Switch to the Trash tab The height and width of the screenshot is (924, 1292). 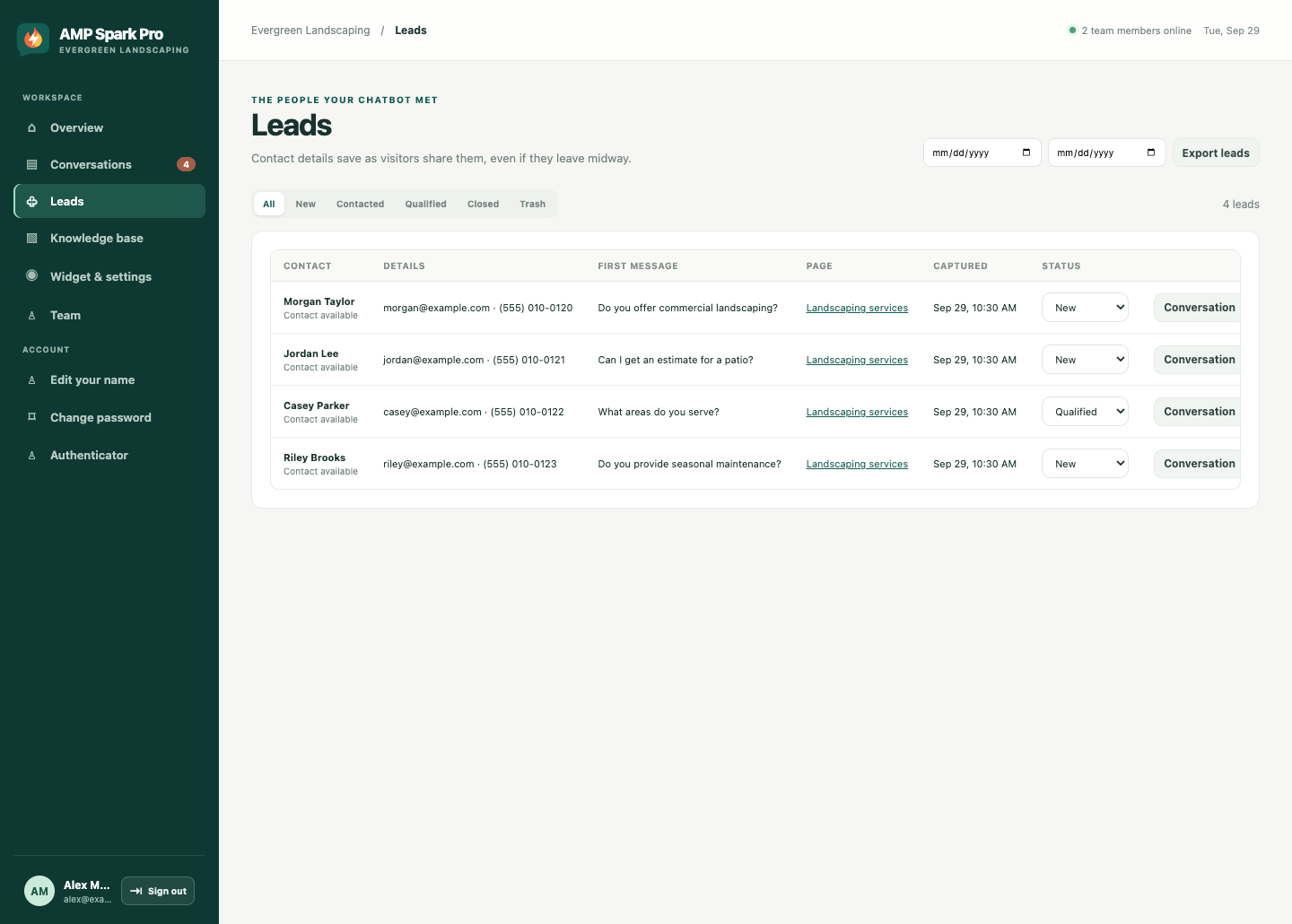click(x=532, y=205)
